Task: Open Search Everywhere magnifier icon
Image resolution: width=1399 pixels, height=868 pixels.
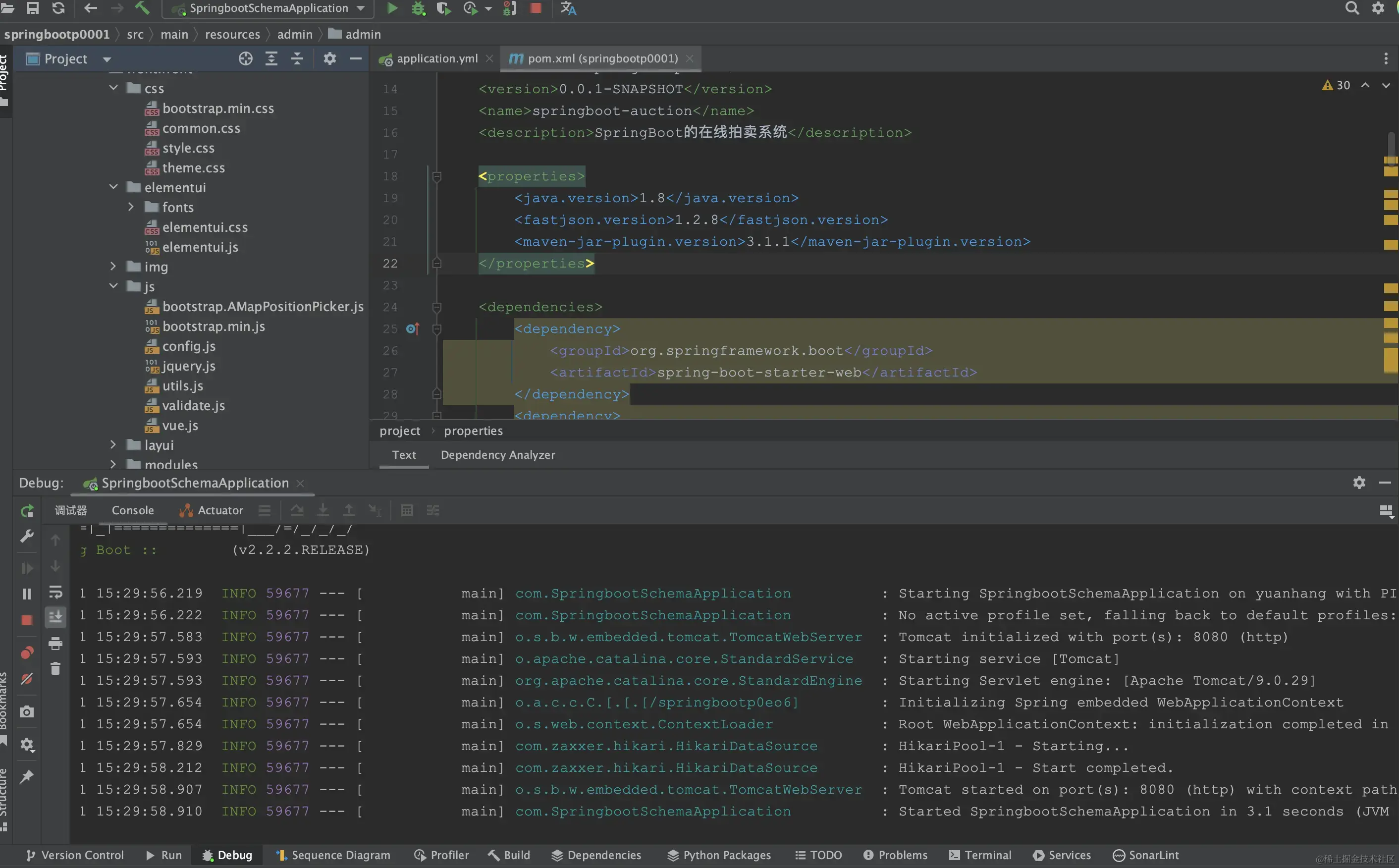Action: (1352, 8)
